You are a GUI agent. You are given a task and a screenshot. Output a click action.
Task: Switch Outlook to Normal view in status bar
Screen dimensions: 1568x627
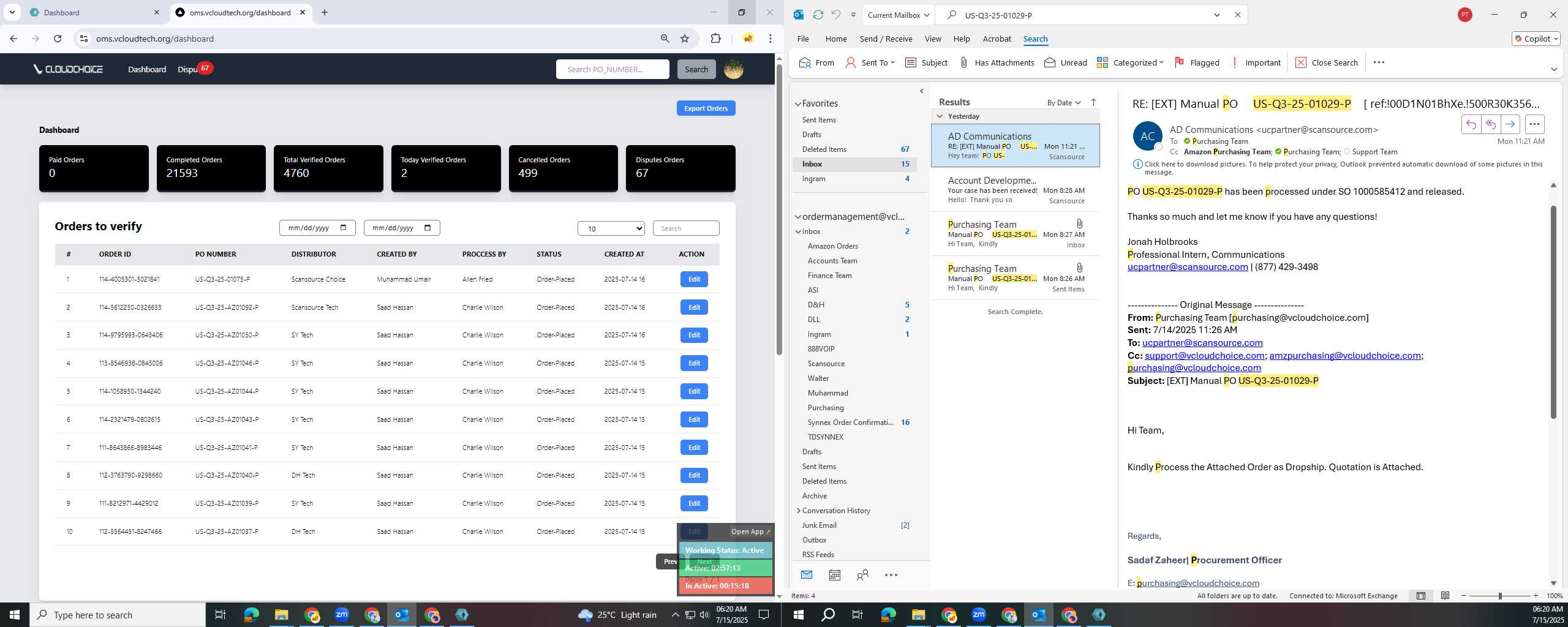[x=1421, y=596]
